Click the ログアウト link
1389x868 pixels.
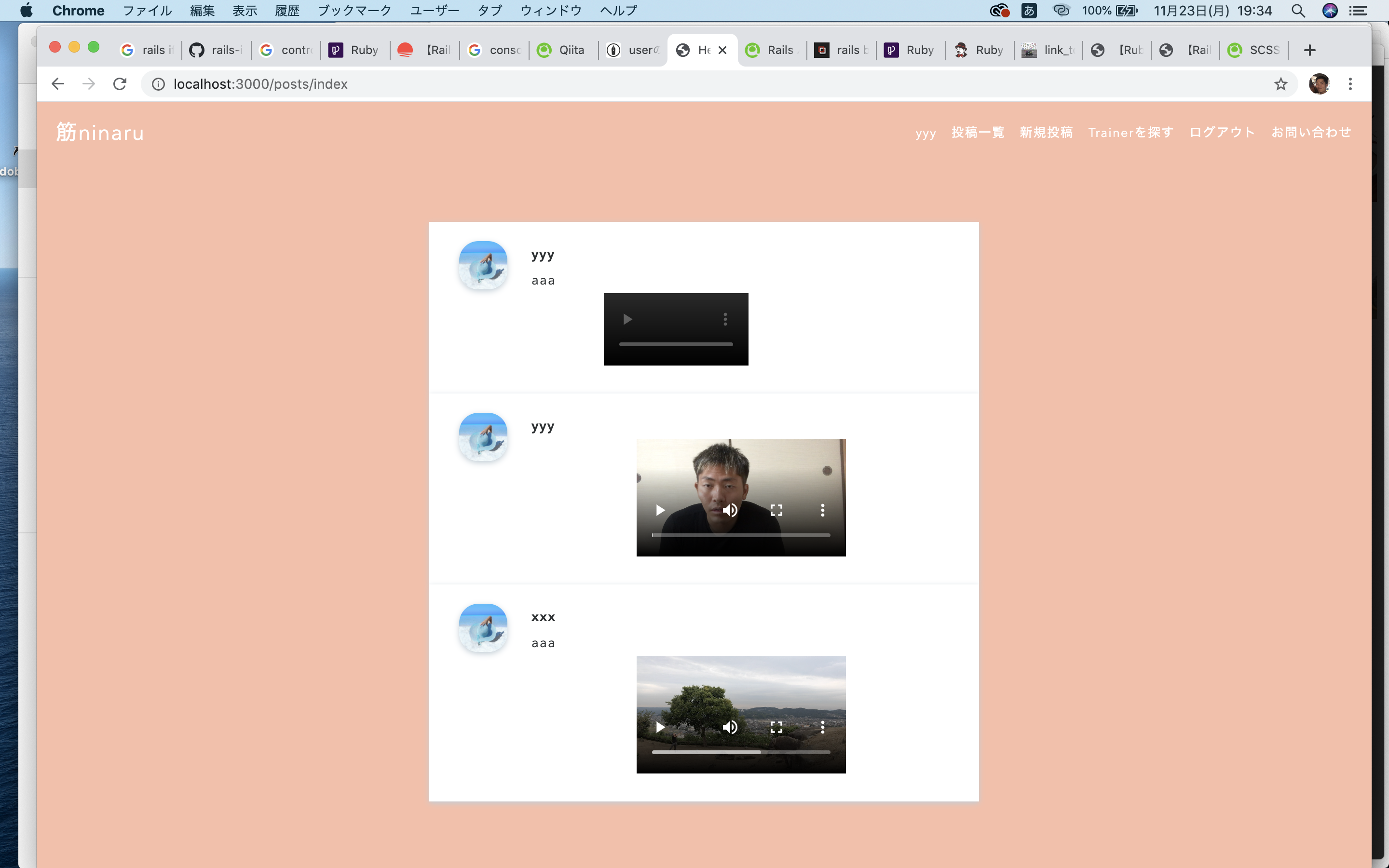pos(1222,132)
